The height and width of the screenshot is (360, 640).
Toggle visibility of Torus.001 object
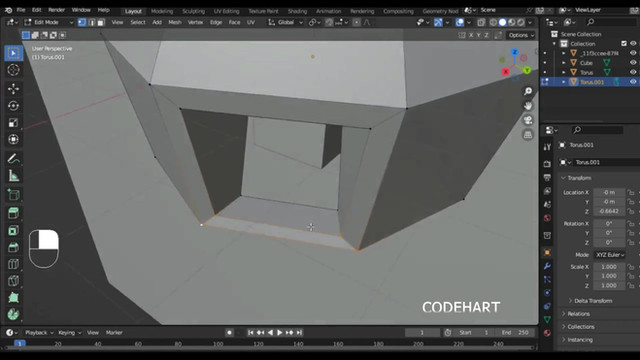click(633, 82)
